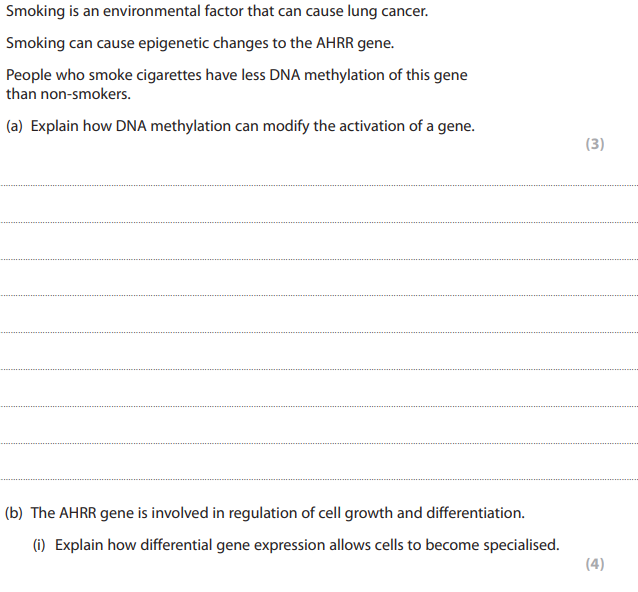This screenshot has height=592, width=638.
Task: Click question (a) about DNA methylation
Action: click(240, 126)
